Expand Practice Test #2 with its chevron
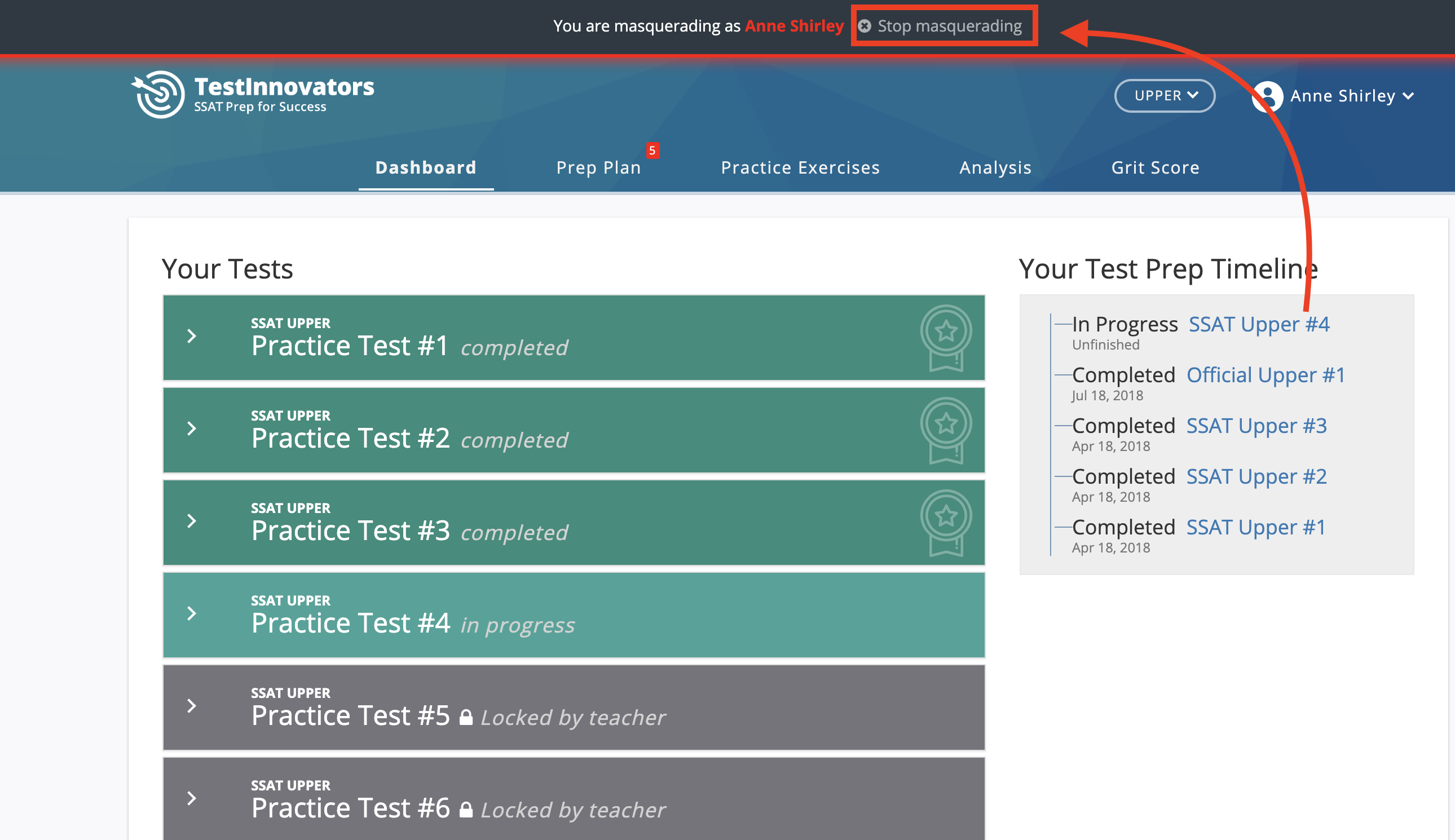1455x840 pixels. tap(192, 428)
